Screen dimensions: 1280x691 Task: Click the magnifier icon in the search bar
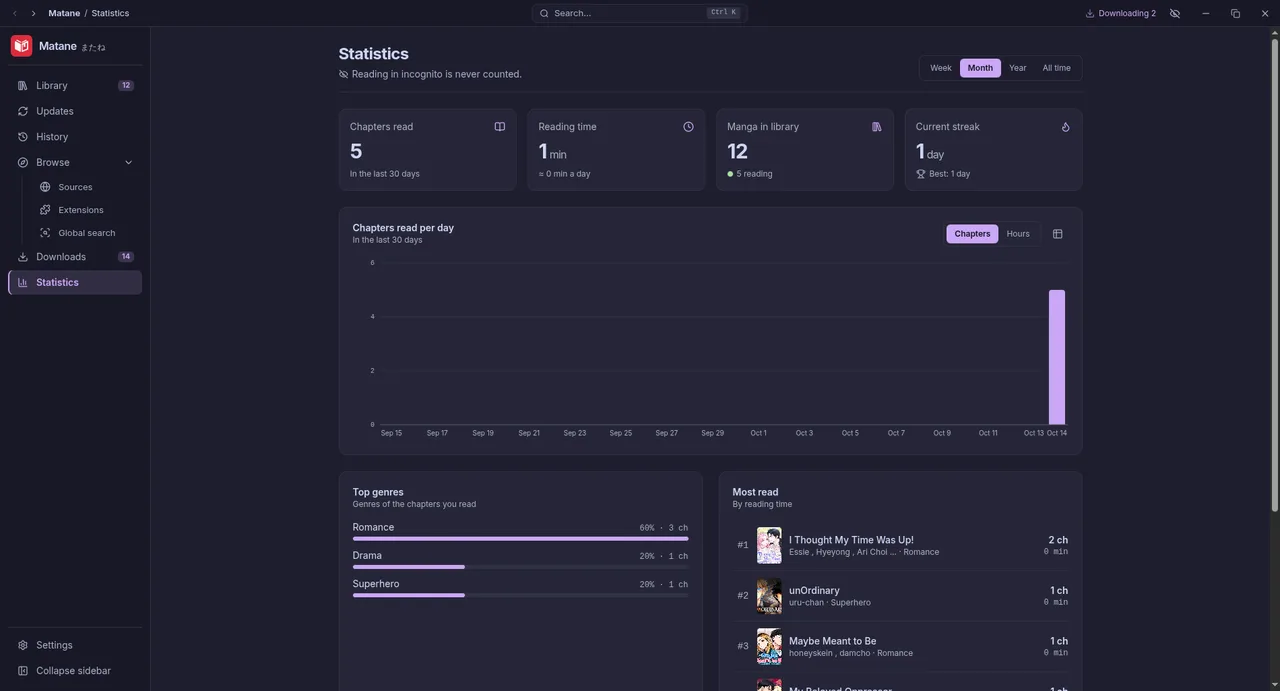(544, 13)
